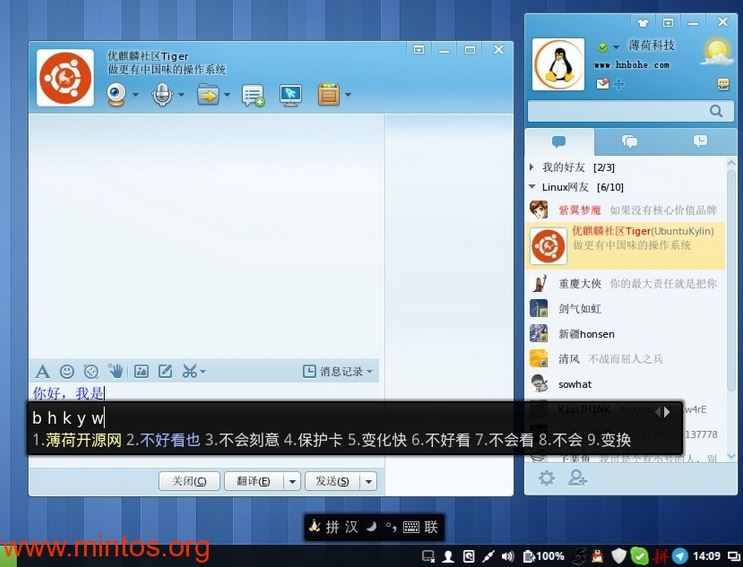The image size is (743, 567).
Task: Collapse the Linux网友 contact group
Action: (x=533, y=187)
